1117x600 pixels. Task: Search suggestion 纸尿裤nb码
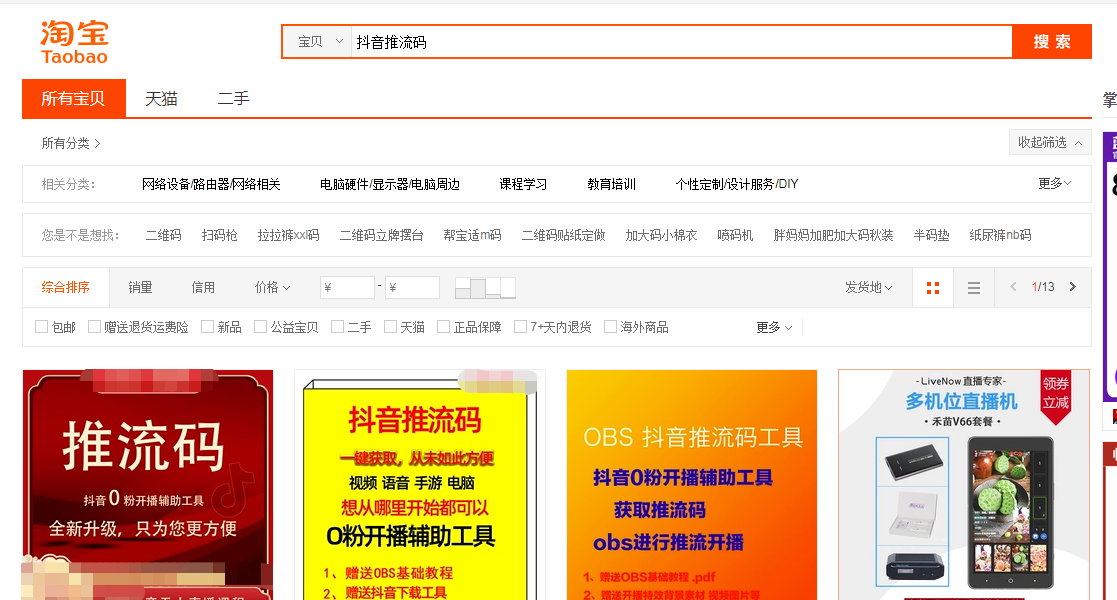(x=1000, y=235)
